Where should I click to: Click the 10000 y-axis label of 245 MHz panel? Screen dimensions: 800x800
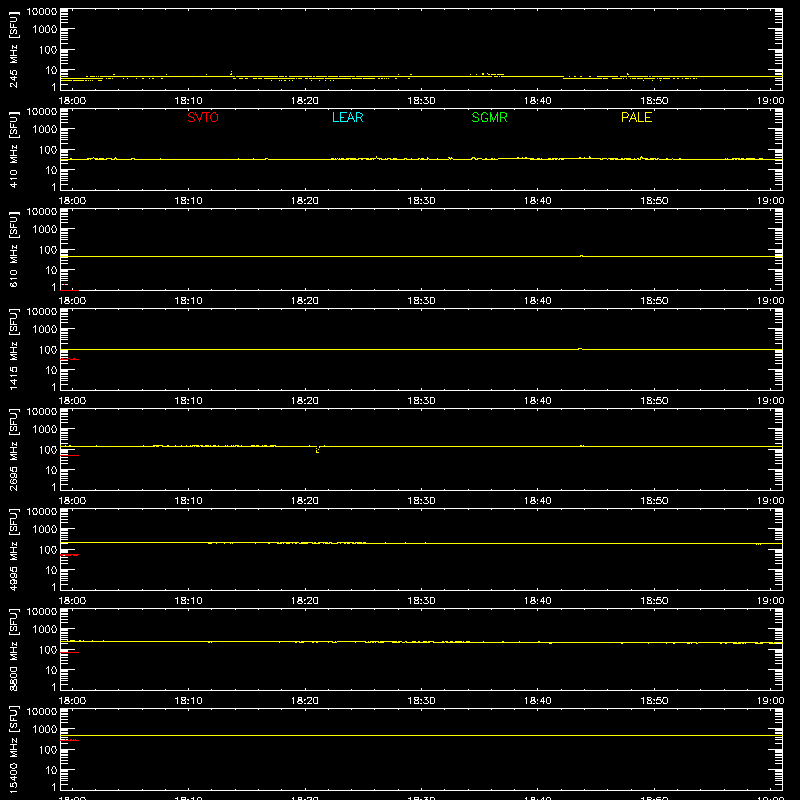(42, 12)
